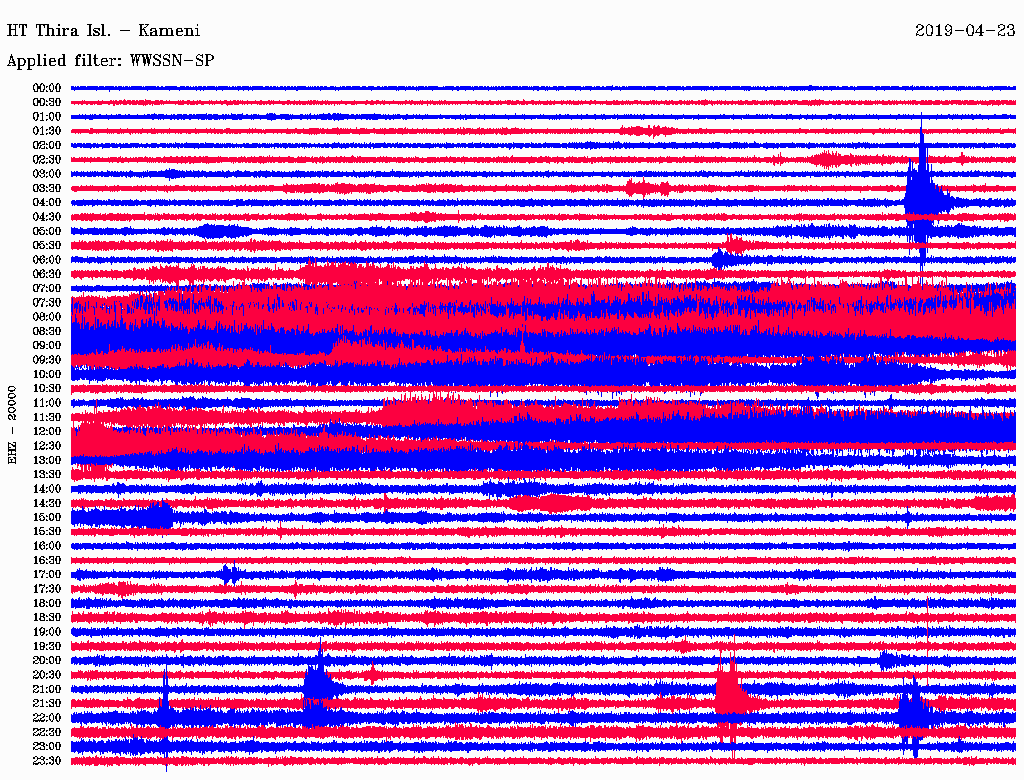Select the 20:00 time label
This screenshot has height=780, width=1024.
(47, 660)
